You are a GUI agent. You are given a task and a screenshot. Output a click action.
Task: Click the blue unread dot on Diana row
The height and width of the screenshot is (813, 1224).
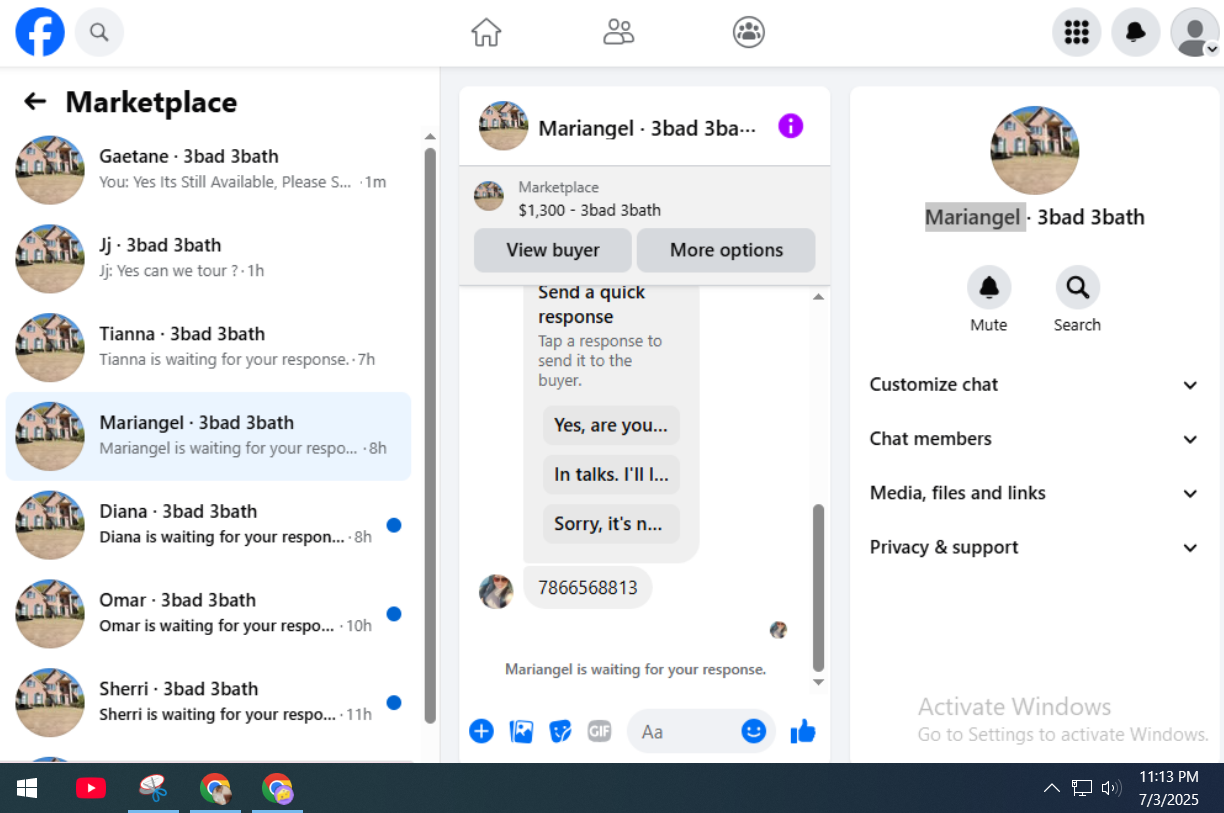pyautogui.click(x=394, y=525)
